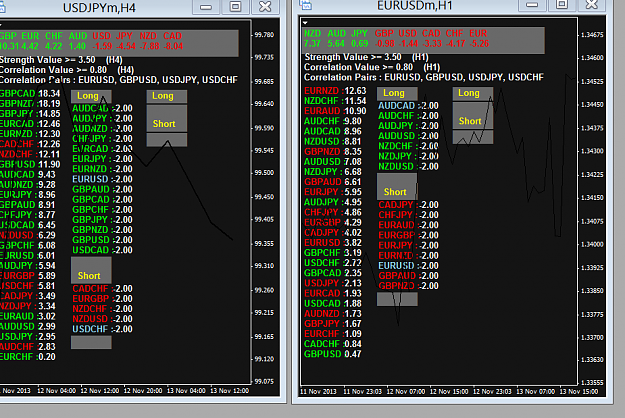The width and height of the screenshot is (625, 418).
Task: Click 12 Nov 15:00 time label on EURUSDm chart
Action: pyautogui.click(x=449, y=392)
